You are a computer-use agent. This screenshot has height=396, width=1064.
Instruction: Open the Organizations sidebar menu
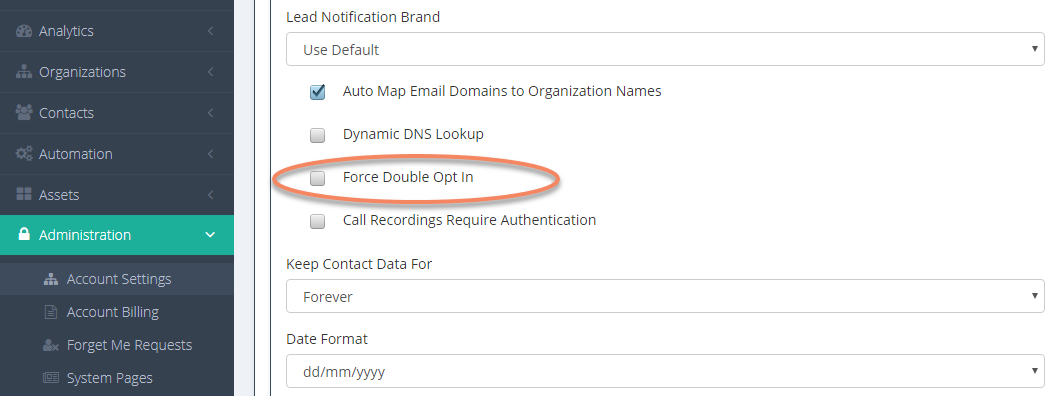pyautogui.click(x=117, y=72)
